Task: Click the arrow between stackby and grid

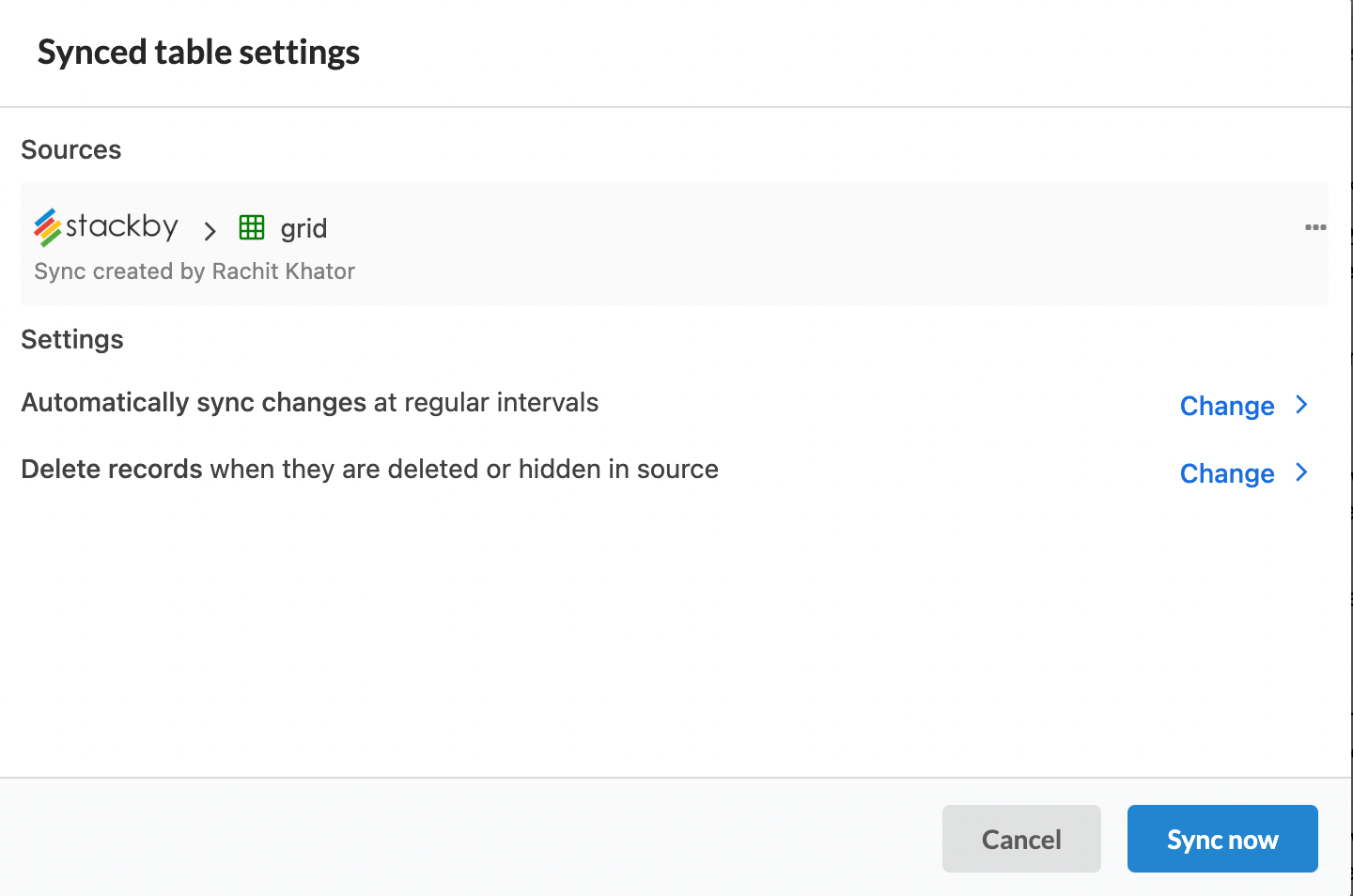Action: [x=210, y=230]
